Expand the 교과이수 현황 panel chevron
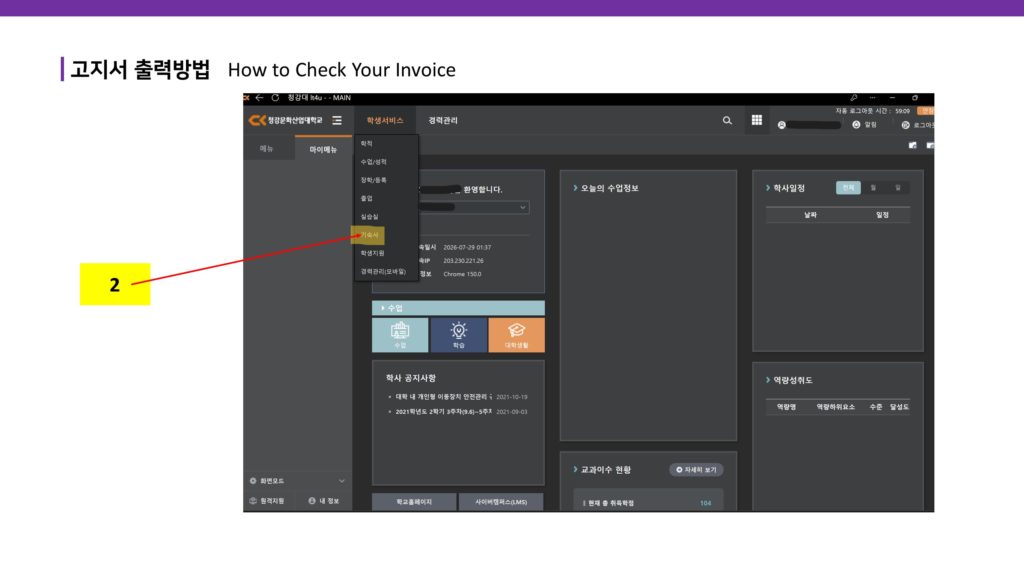The image size is (1024, 576). click(x=575, y=470)
